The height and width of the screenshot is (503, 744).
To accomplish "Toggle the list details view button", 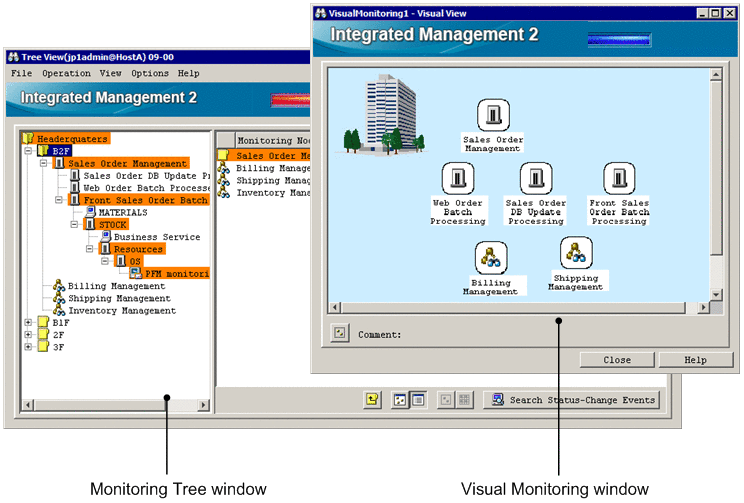I will 419,400.
